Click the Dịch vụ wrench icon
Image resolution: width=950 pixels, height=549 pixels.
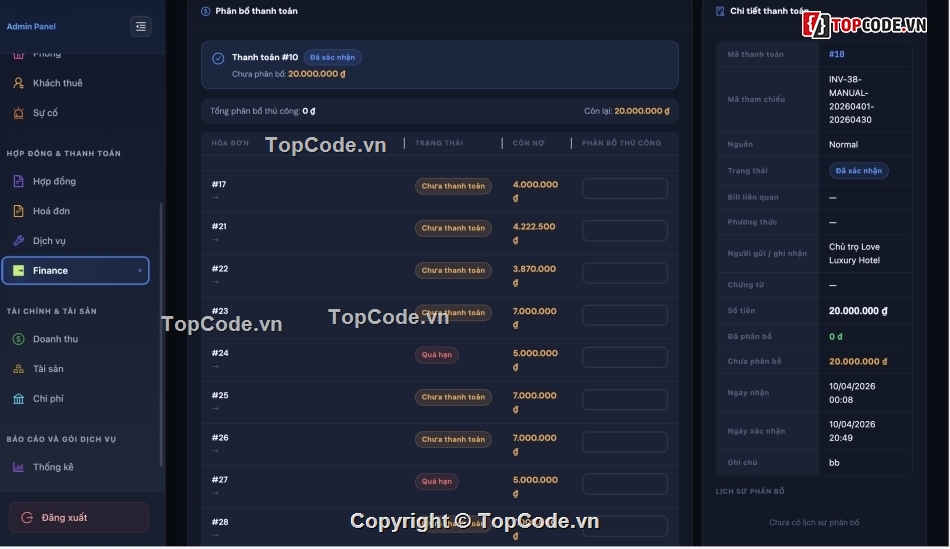pos(18,241)
